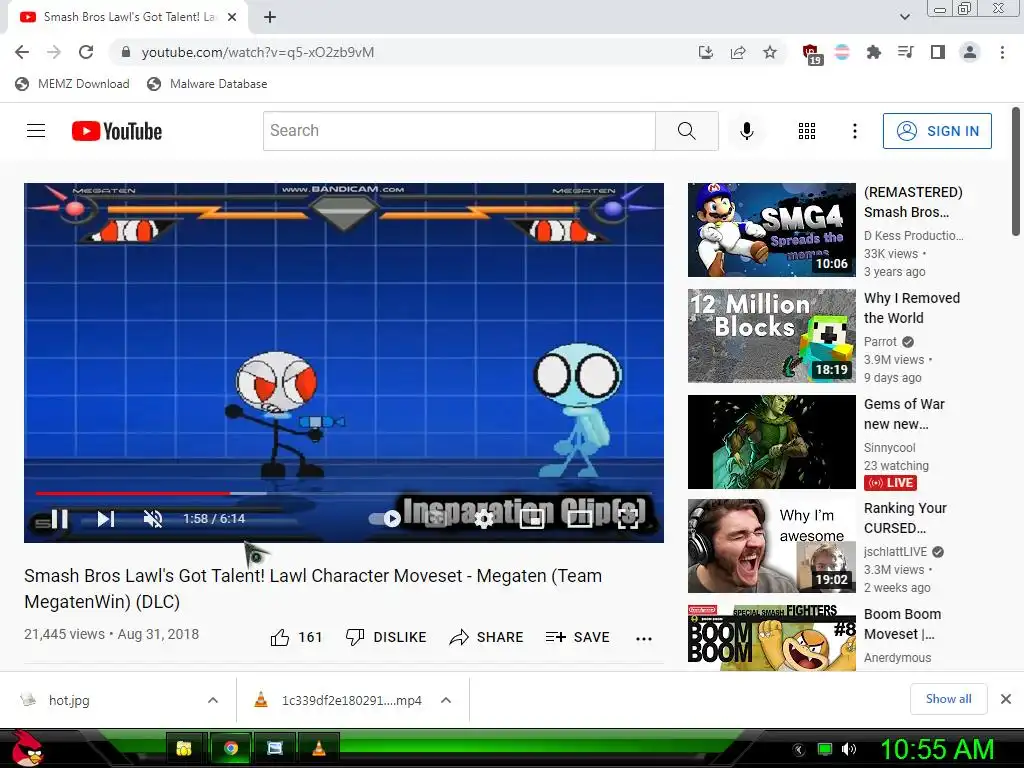View site info lock icon

[x=126, y=52]
